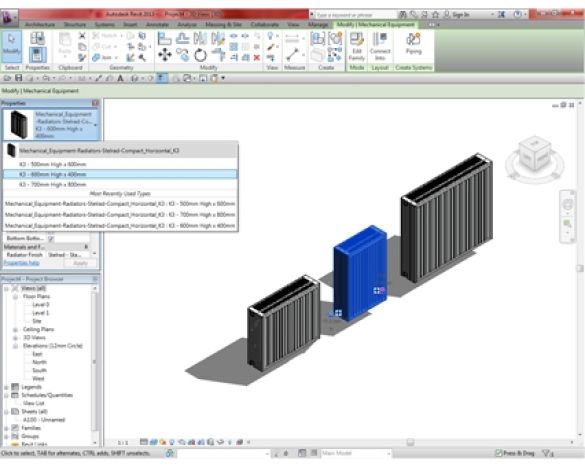585x471 pixels.
Task: Toggle the Press & Drag checkbox
Action: tap(498, 453)
